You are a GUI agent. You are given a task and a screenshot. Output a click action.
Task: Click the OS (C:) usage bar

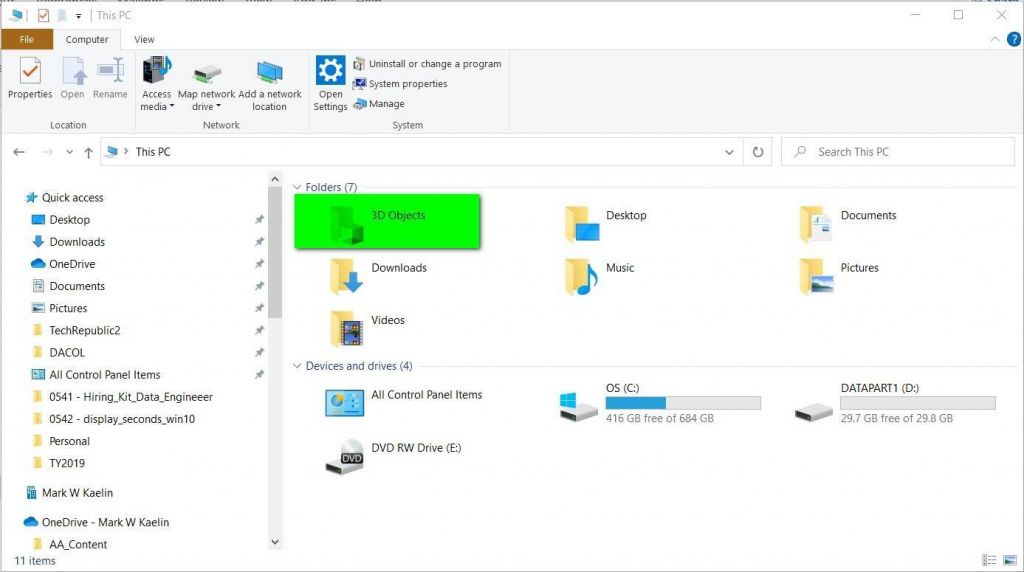coord(683,403)
